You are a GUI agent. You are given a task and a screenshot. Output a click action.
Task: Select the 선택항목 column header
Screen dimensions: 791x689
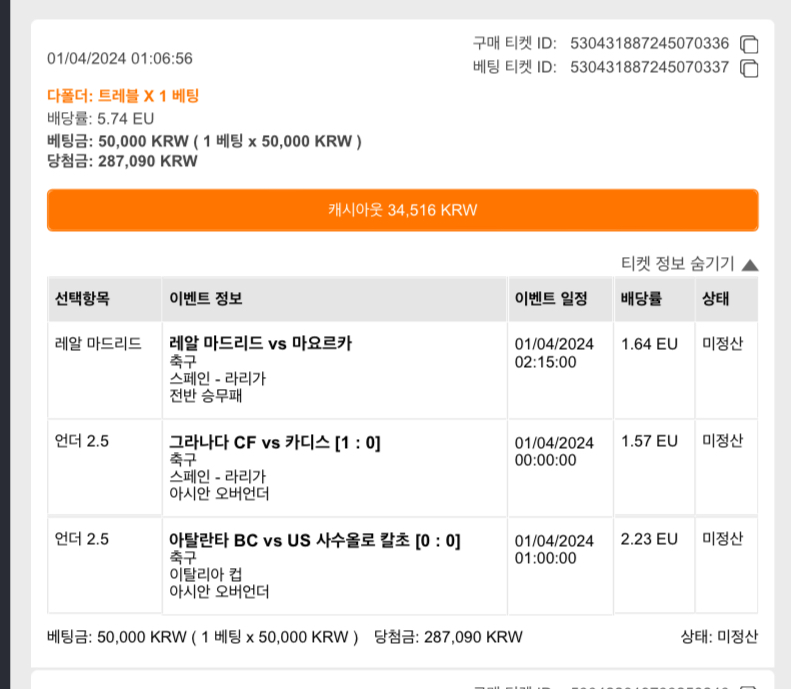coord(104,299)
